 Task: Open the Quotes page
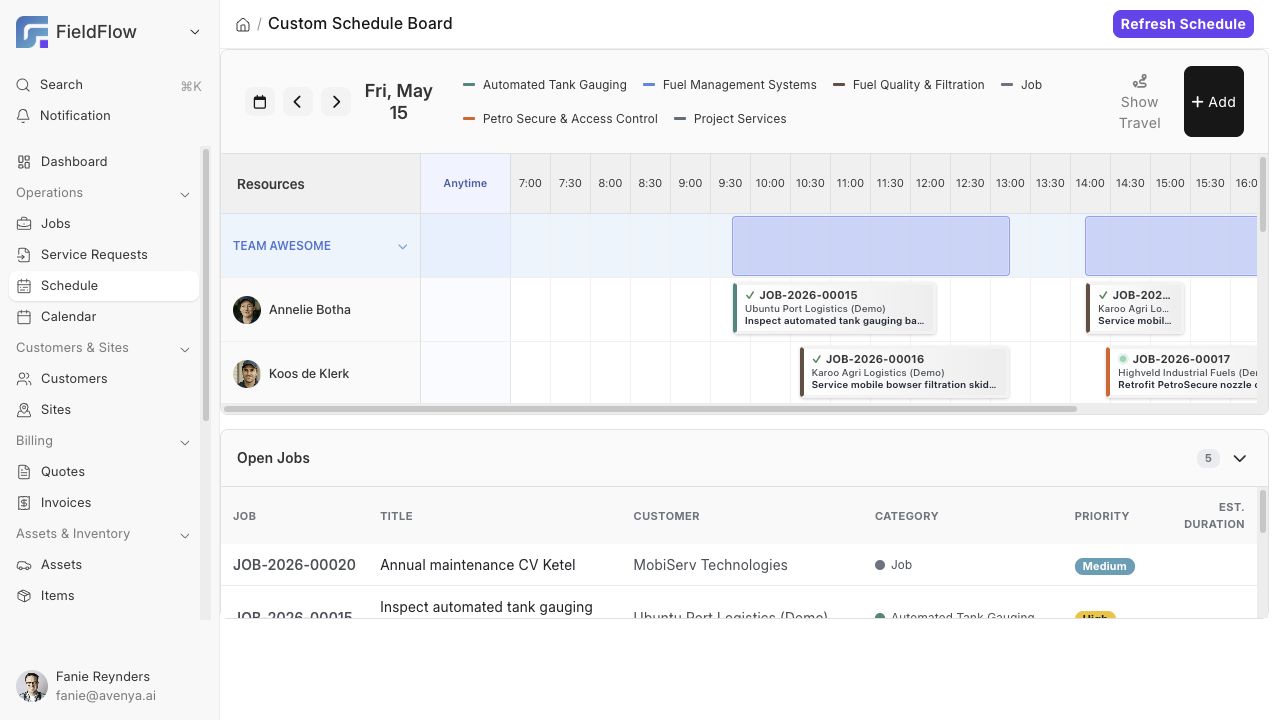click(x=104, y=472)
